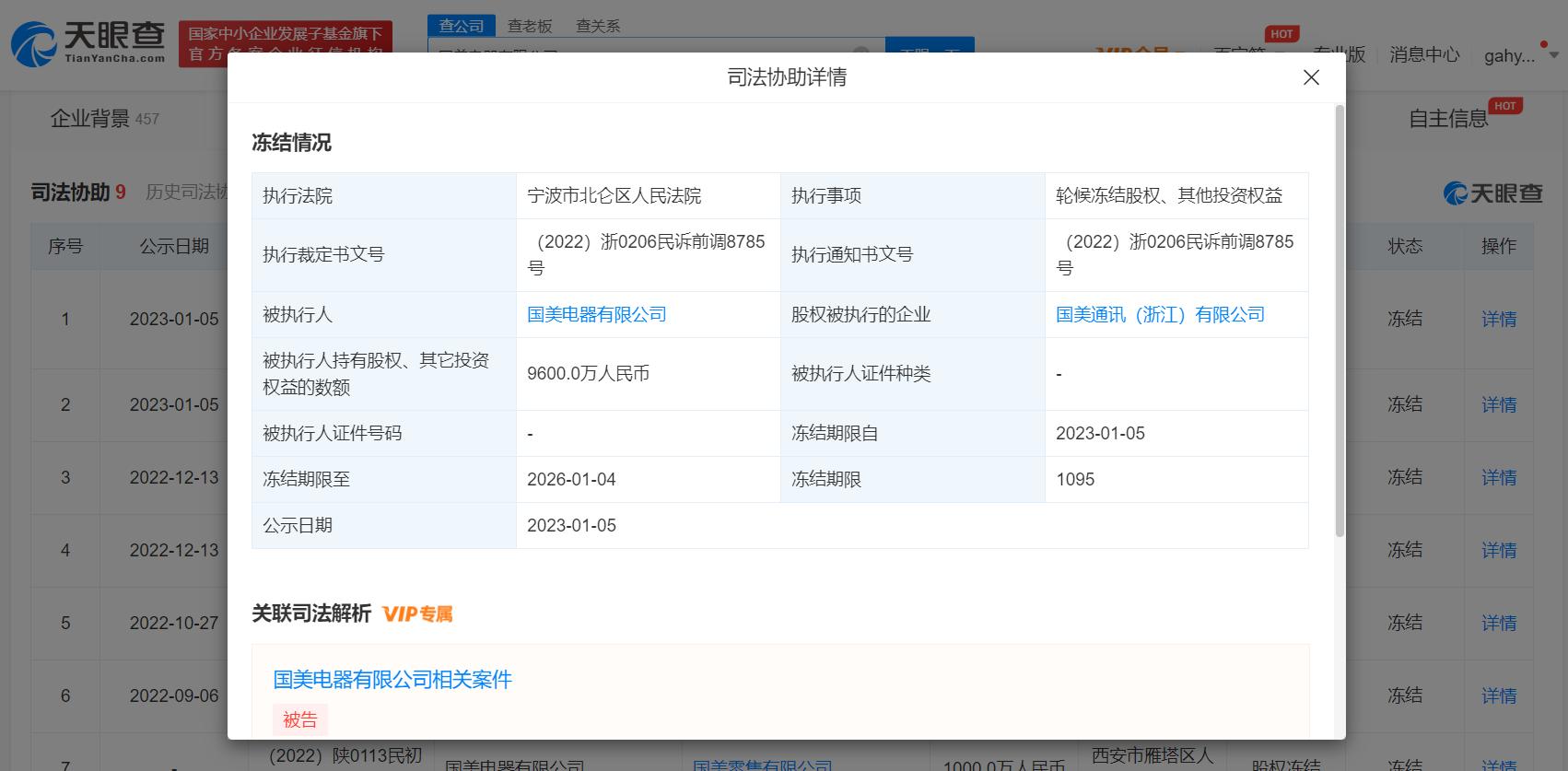Click the 公示日期 value 2023-01-05
The image size is (1568, 771).
pos(571,526)
